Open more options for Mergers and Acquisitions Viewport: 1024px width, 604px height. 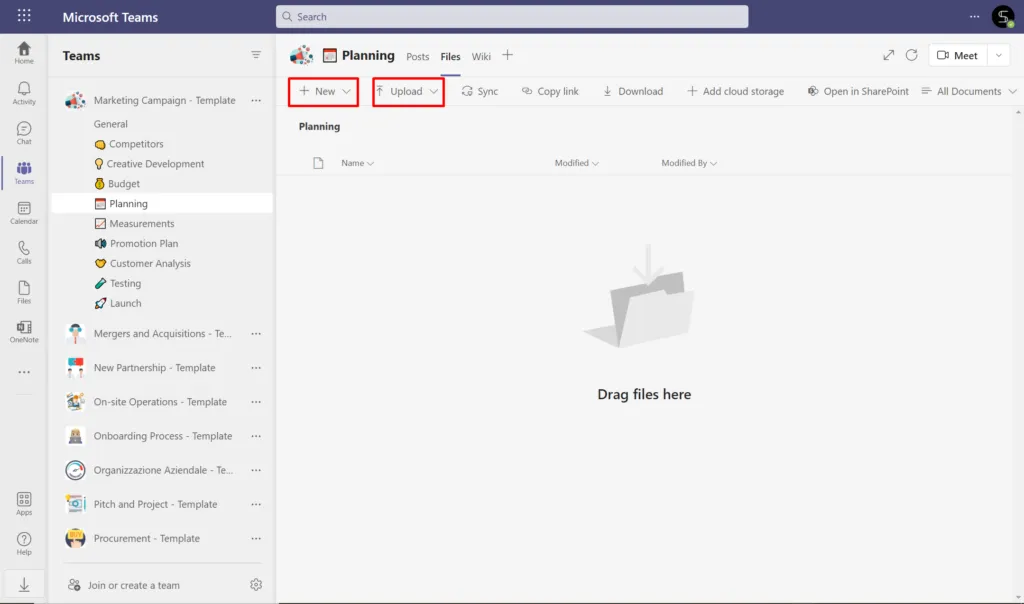pos(256,334)
